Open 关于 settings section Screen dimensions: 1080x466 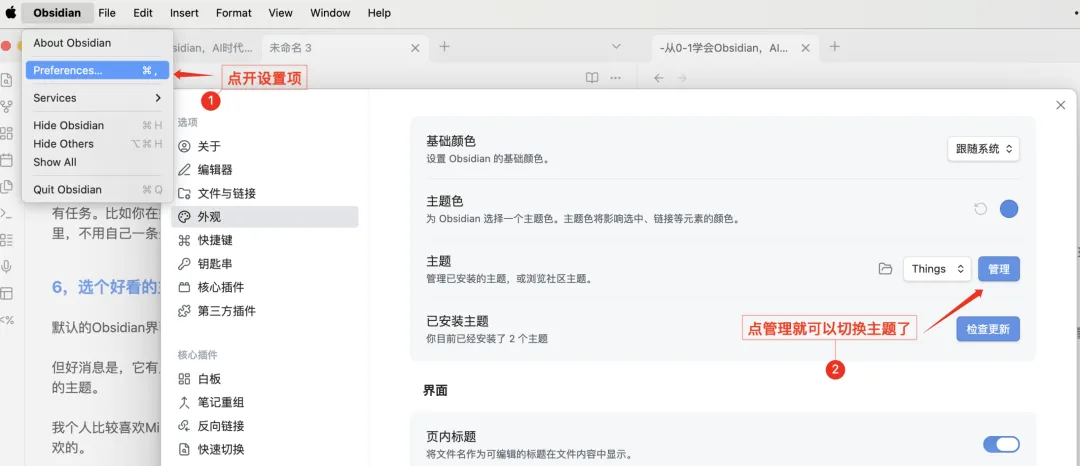point(264,146)
